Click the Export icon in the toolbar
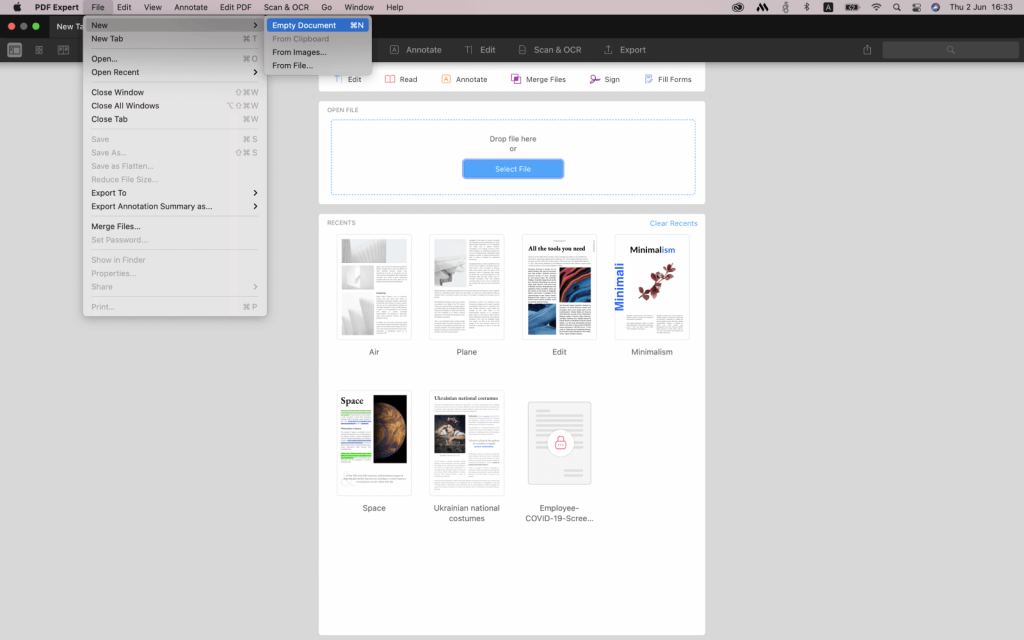 point(625,48)
